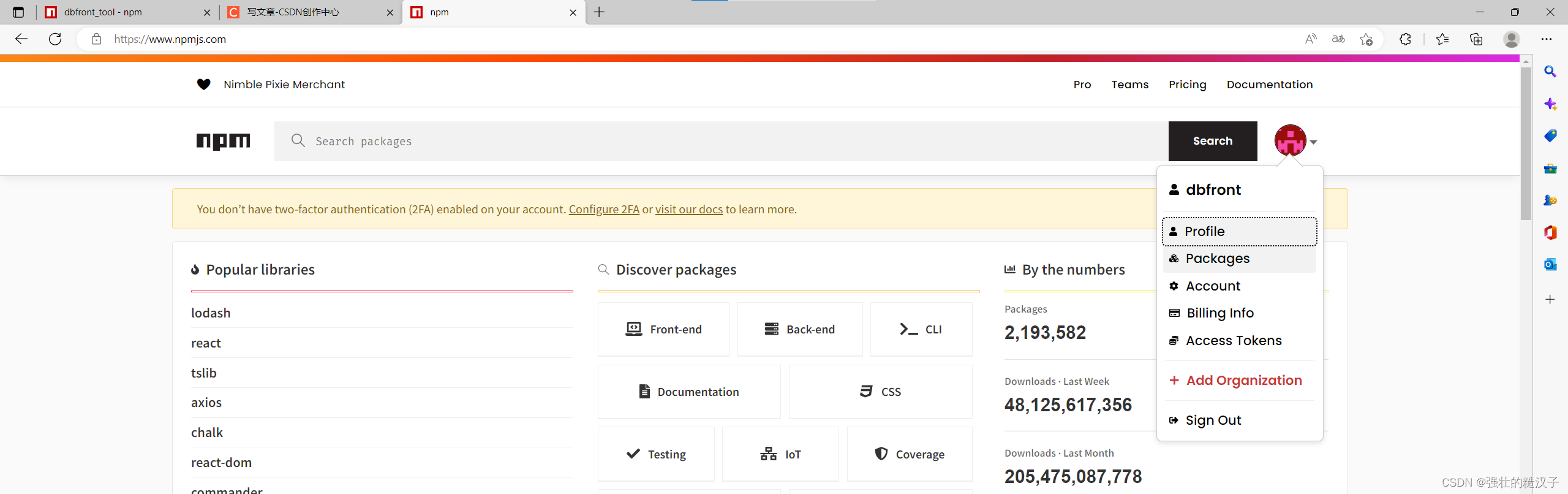Browse Documentation packages tile
The height and width of the screenshot is (494, 1568).
tap(689, 392)
